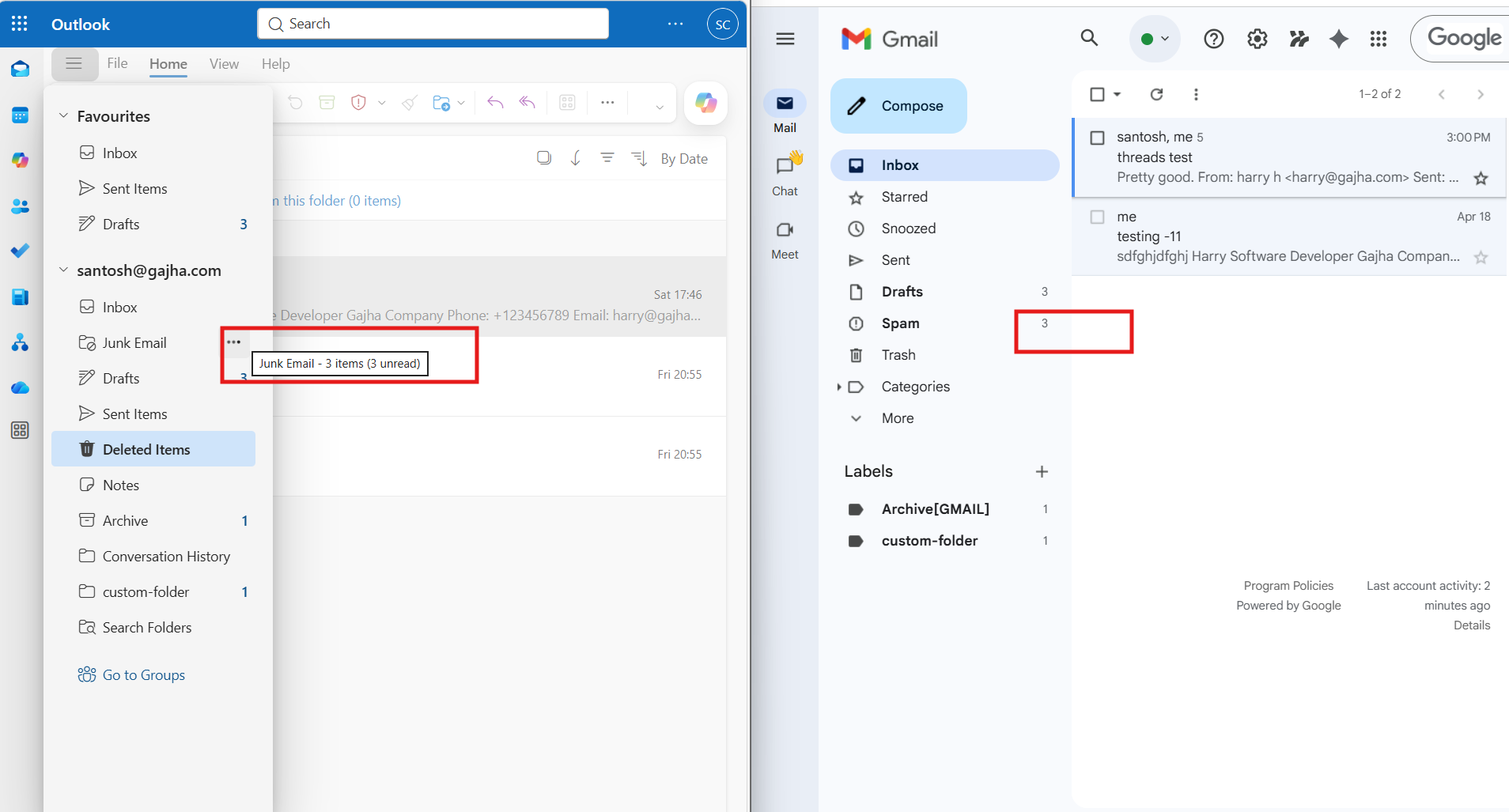Open the Gmail active status dropdown
This screenshot has height=812, width=1509.
pos(1155,38)
